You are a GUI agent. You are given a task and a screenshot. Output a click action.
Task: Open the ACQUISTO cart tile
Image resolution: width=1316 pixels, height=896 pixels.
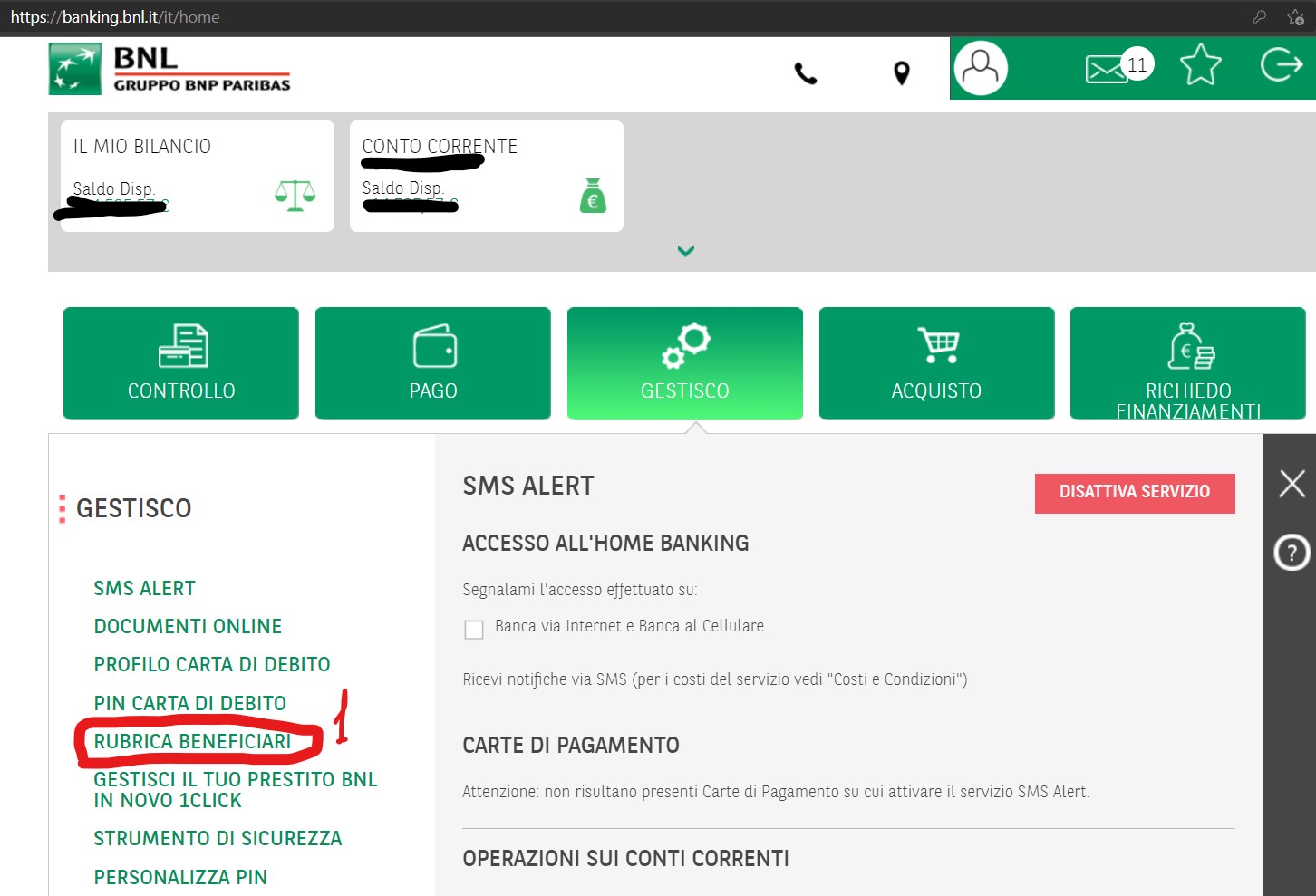[937, 363]
